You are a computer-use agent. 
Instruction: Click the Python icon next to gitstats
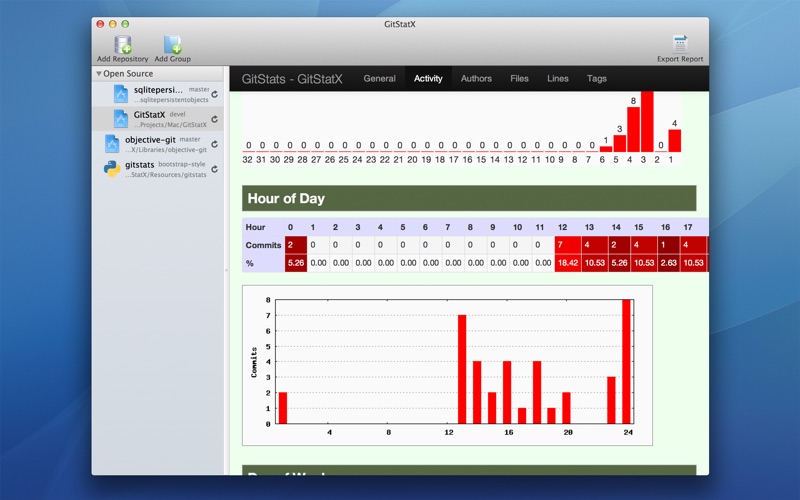(x=112, y=169)
